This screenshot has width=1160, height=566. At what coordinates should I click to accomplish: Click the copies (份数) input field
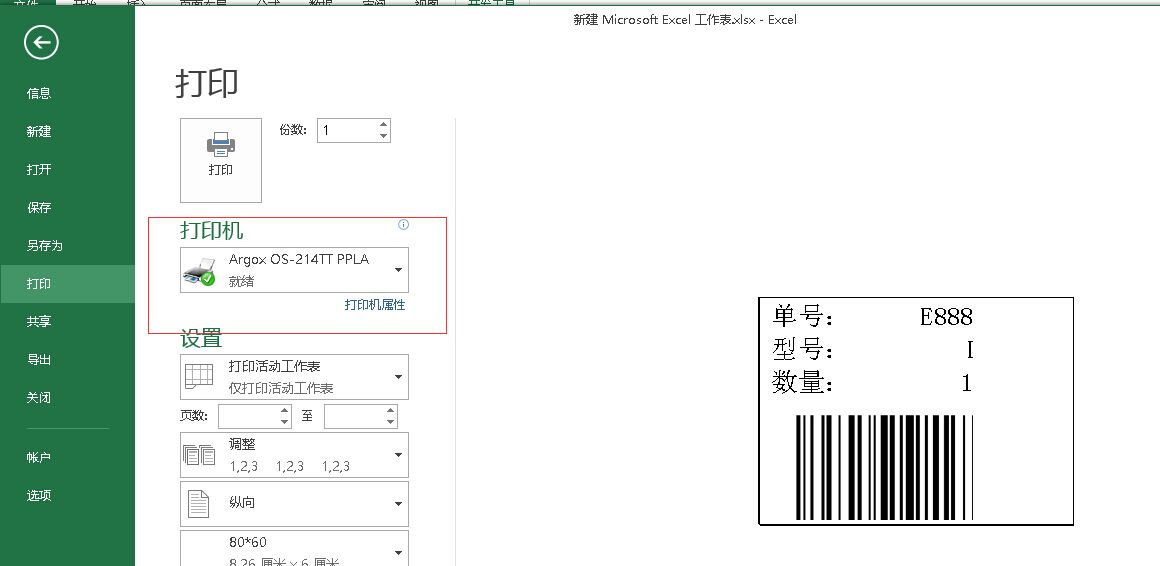pyautogui.click(x=346, y=131)
